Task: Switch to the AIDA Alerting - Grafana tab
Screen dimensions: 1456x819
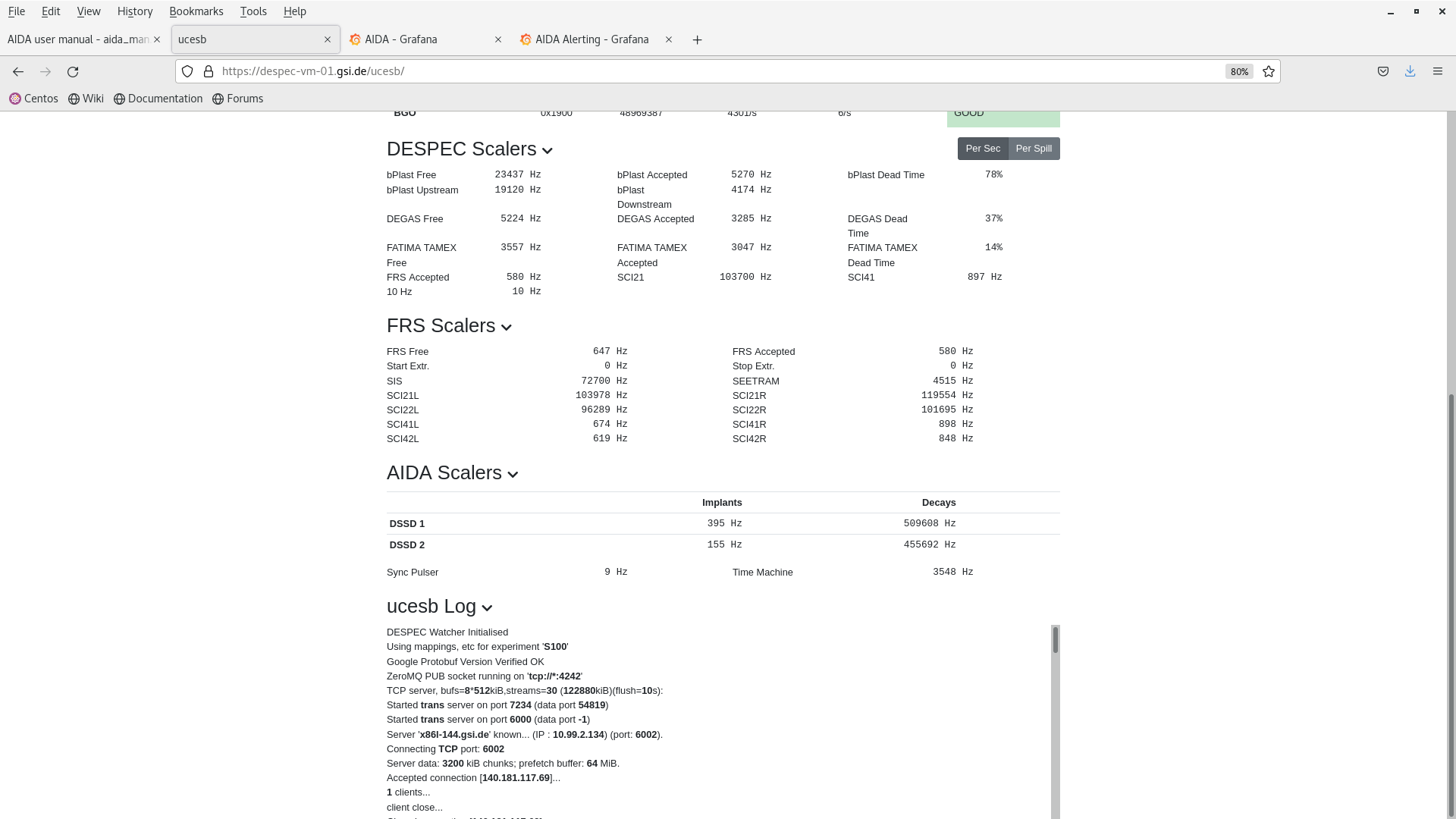Action: point(591,39)
